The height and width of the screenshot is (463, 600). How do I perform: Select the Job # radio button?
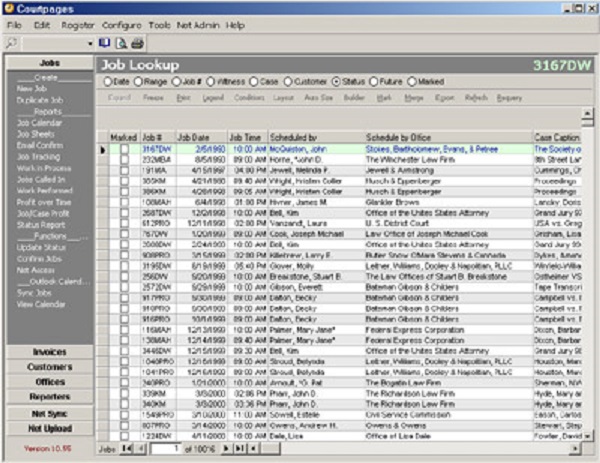click(176, 82)
